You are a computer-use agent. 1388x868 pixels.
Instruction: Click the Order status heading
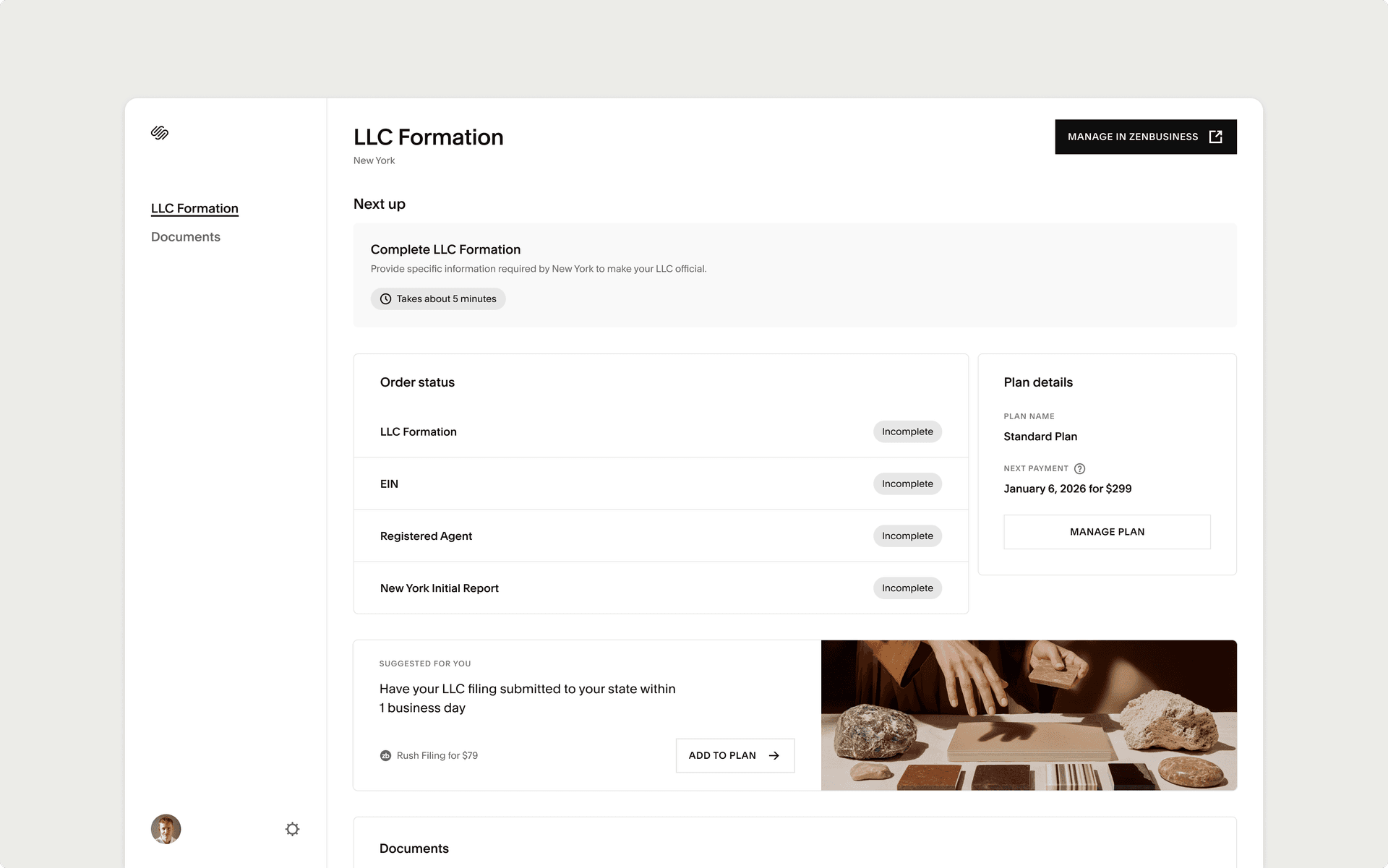pyautogui.click(x=417, y=382)
